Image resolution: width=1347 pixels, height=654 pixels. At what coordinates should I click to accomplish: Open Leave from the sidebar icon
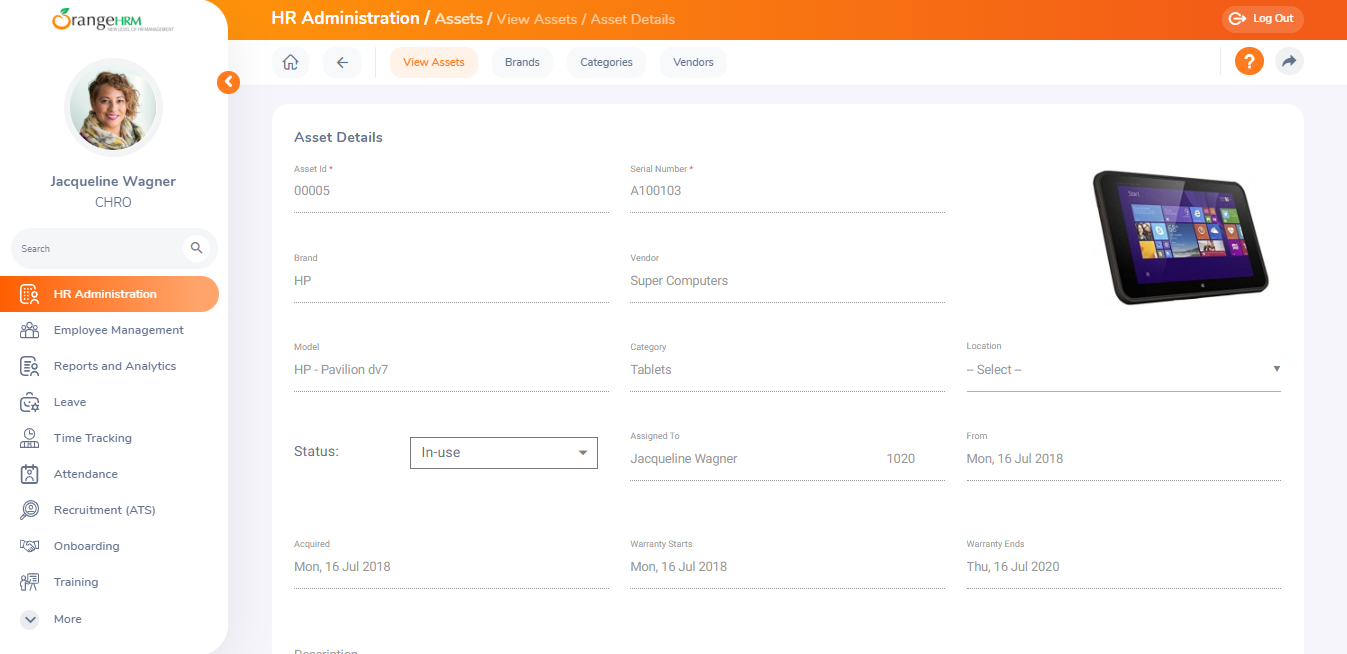30,402
